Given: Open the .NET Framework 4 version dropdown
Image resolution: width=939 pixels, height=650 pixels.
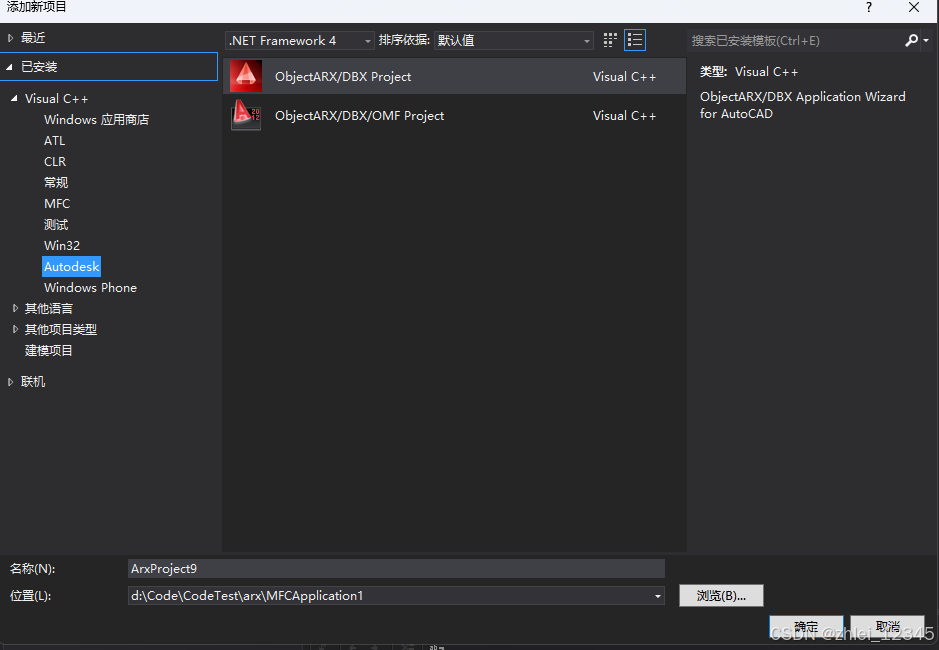Looking at the screenshot, I should pyautogui.click(x=300, y=40).
